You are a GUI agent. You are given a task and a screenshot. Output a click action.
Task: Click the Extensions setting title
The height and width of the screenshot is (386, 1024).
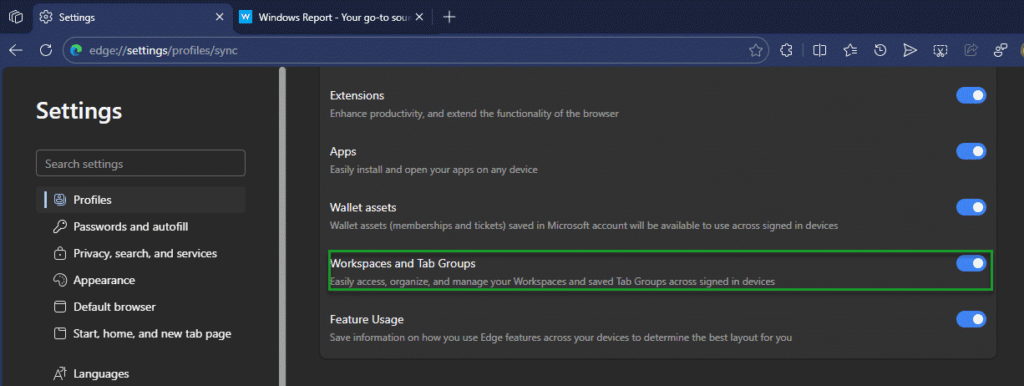pyautogui.click(x=357, y=95)
